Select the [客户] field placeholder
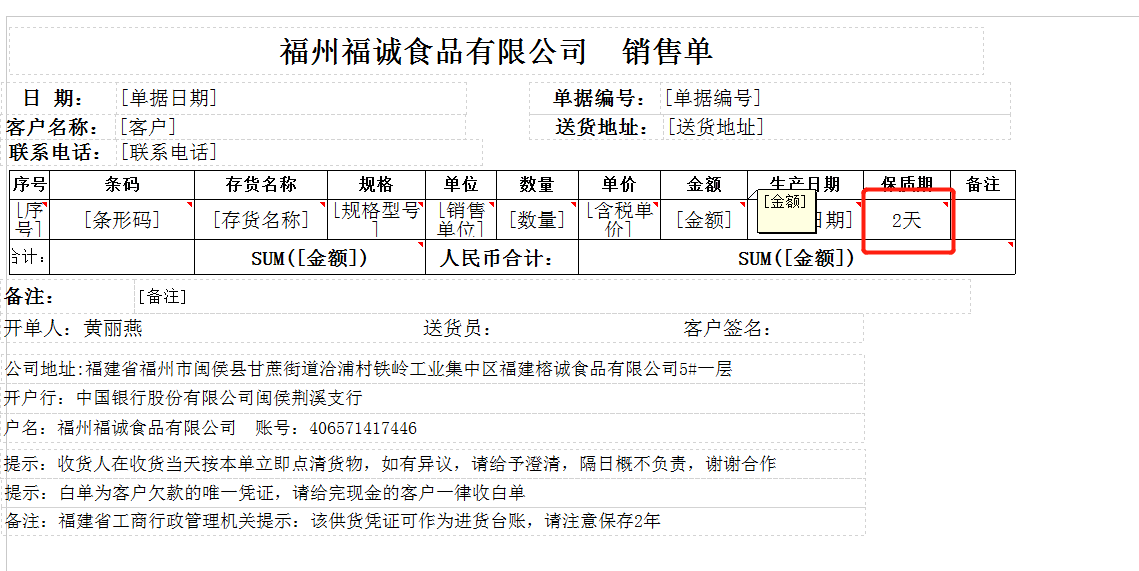 tap(148, 126)
